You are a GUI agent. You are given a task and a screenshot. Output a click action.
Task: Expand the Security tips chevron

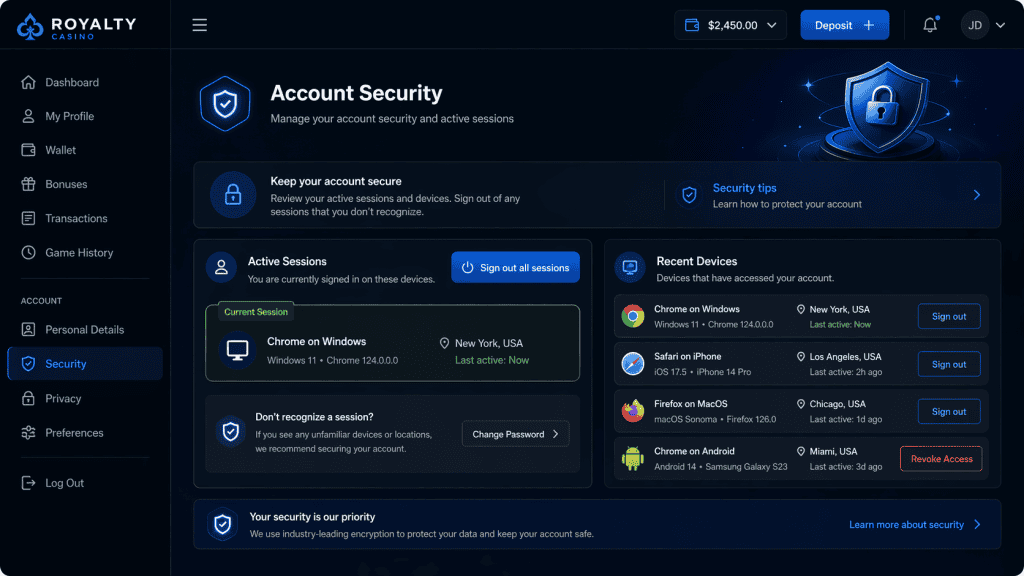(x=977, y=195)
